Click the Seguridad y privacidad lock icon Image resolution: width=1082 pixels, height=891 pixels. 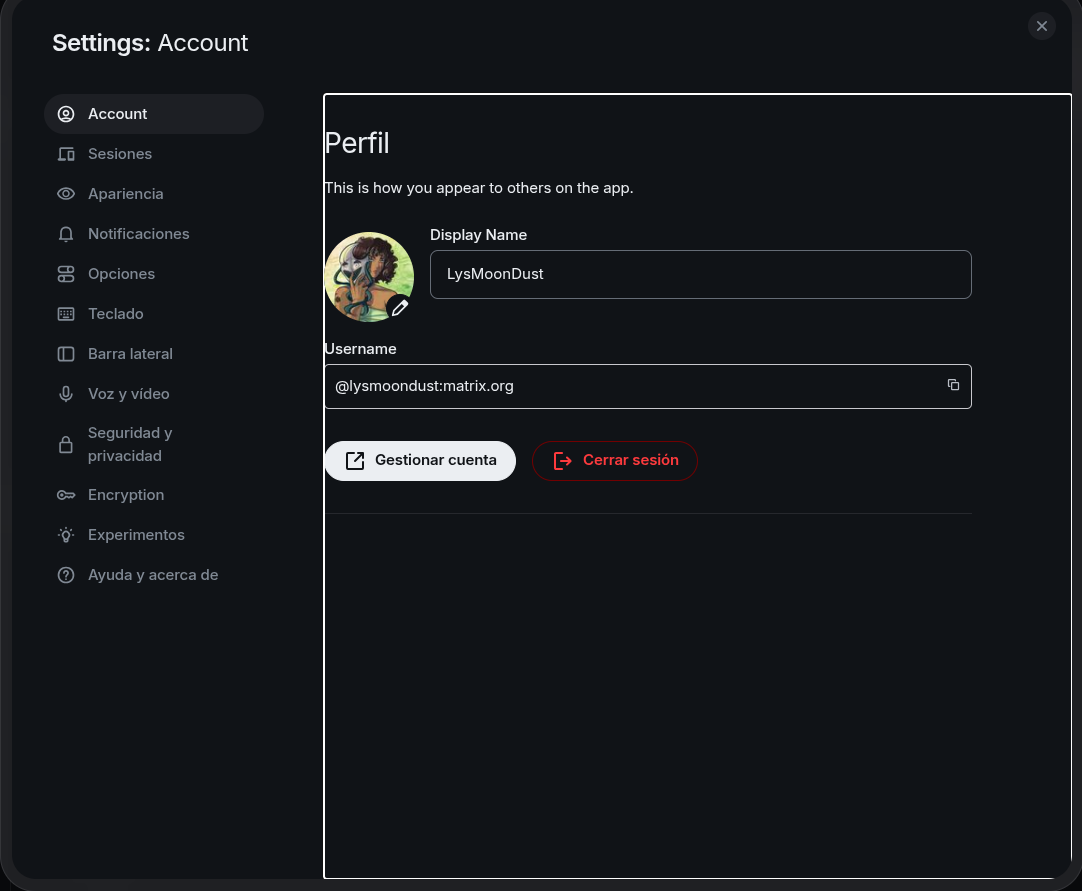pos(66,445)
